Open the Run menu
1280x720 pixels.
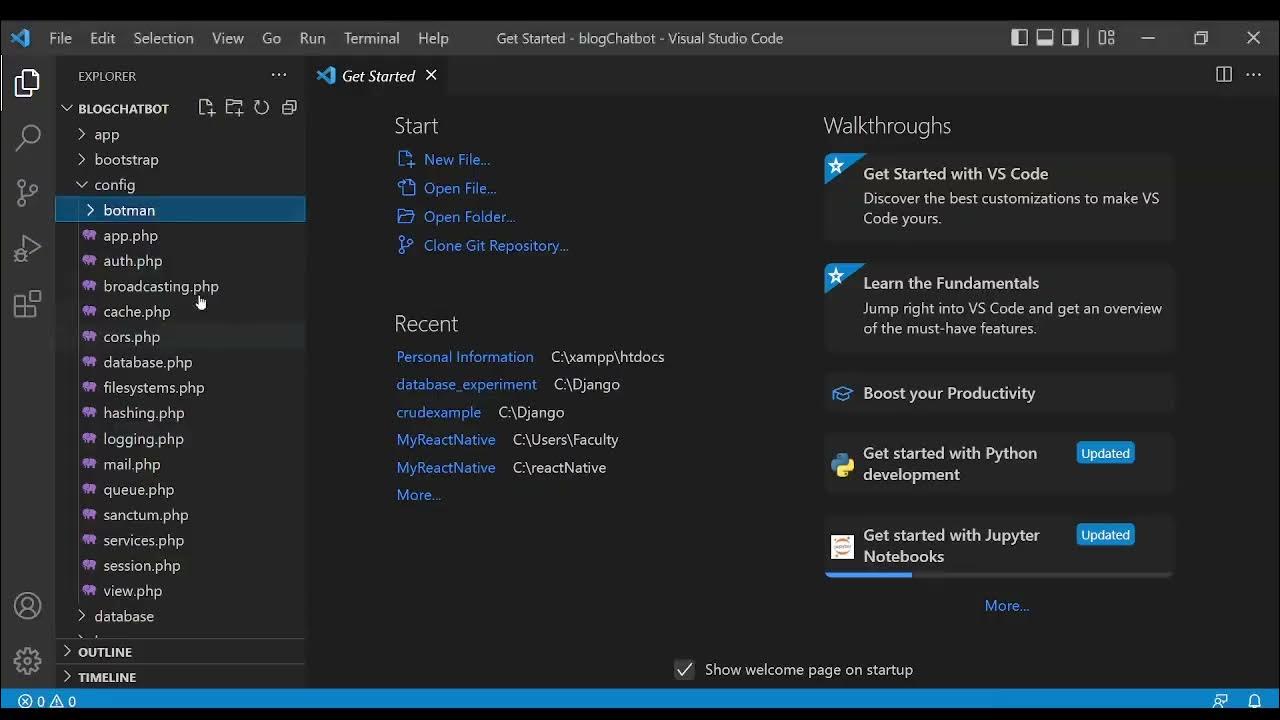[x=313, y=38]
